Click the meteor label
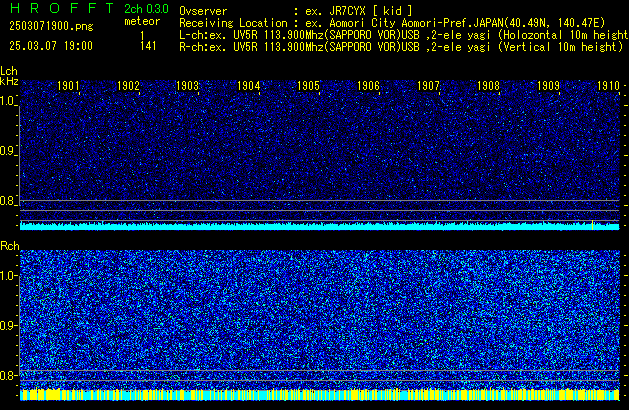 point(142,21)
